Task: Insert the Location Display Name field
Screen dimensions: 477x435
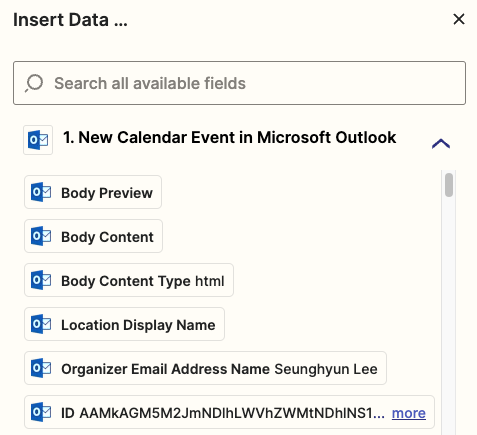Action: (x=124, y=324)
